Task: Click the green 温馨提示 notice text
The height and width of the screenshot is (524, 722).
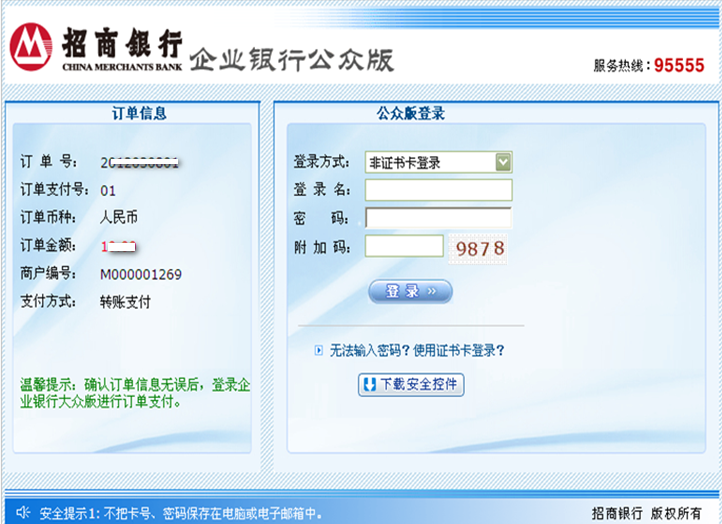Action: click(135, 393)
